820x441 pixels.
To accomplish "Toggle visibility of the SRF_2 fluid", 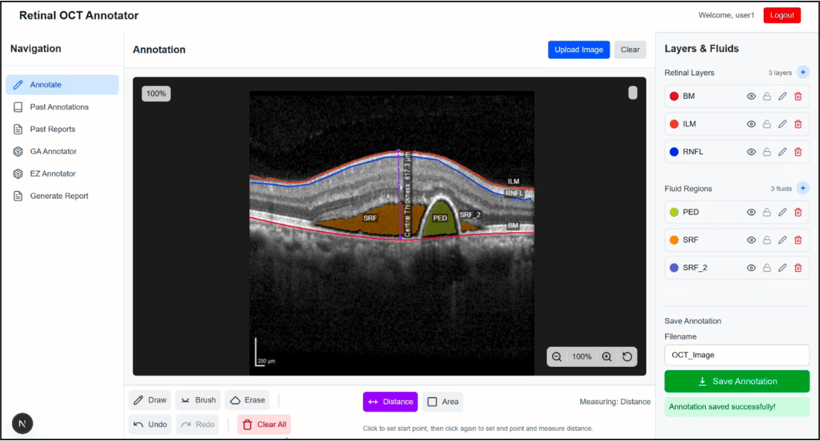I will click(751, 268).
